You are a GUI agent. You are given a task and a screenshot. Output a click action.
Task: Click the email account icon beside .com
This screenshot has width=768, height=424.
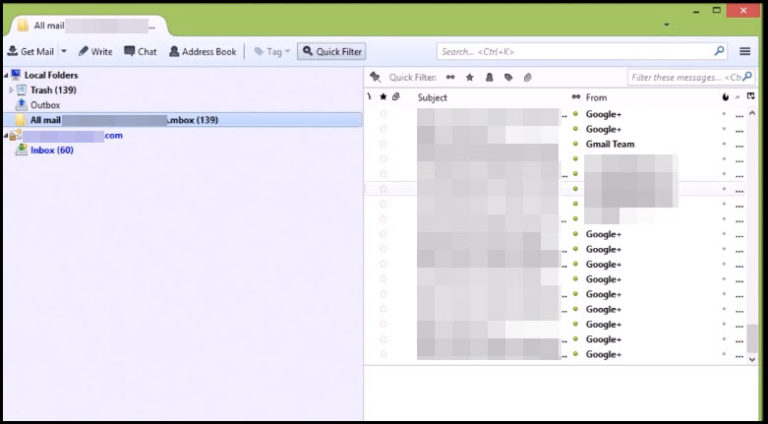[16, 135]
